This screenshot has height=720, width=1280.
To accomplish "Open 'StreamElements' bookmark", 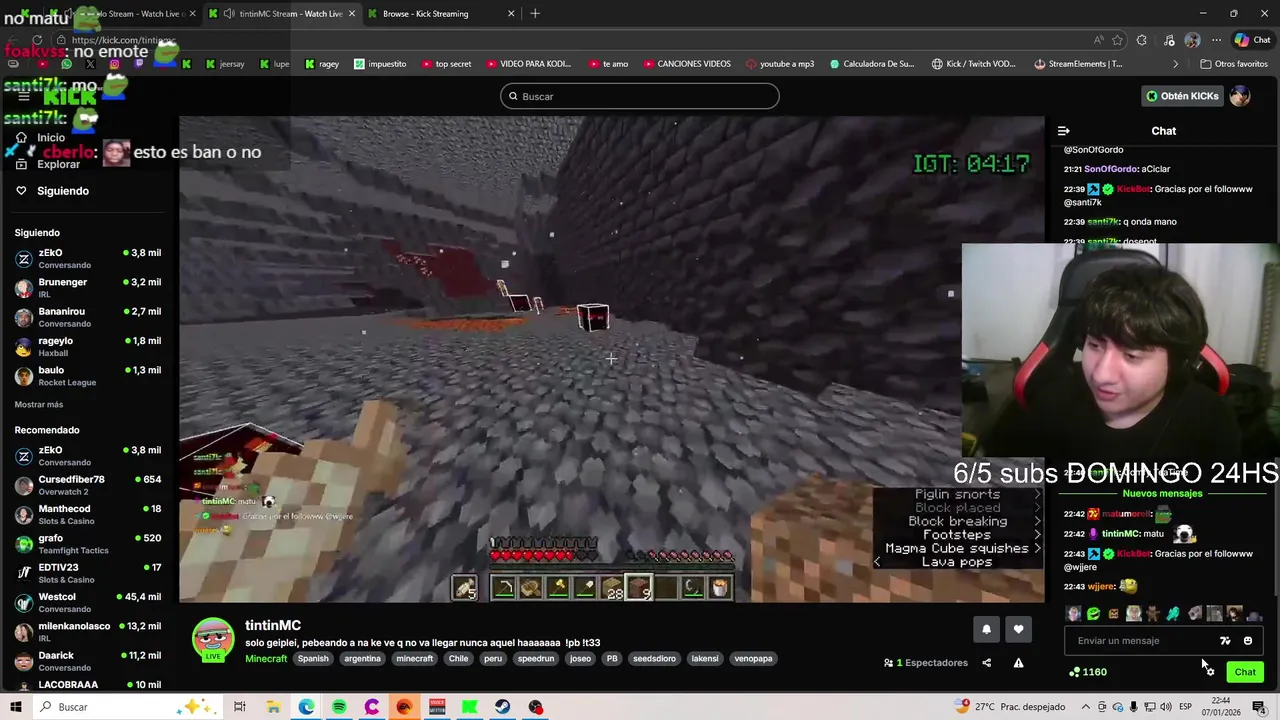I will click(1078, 64).
